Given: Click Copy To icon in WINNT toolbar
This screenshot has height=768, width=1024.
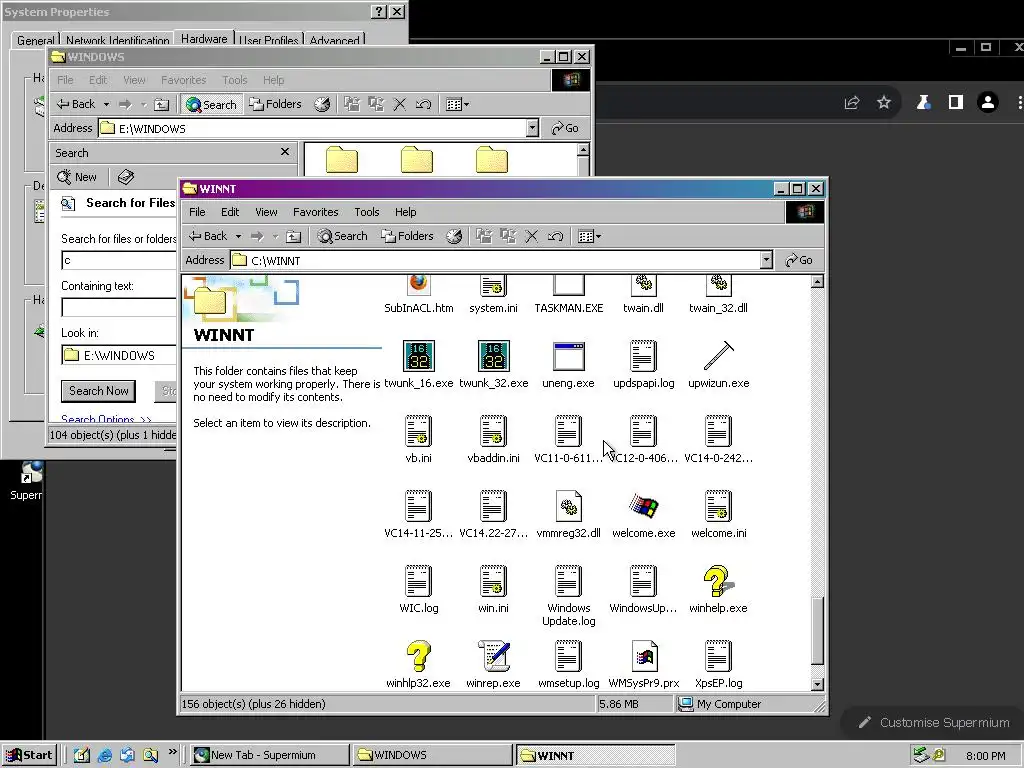Looking at the screenshot, I should [x=507, y=236].
